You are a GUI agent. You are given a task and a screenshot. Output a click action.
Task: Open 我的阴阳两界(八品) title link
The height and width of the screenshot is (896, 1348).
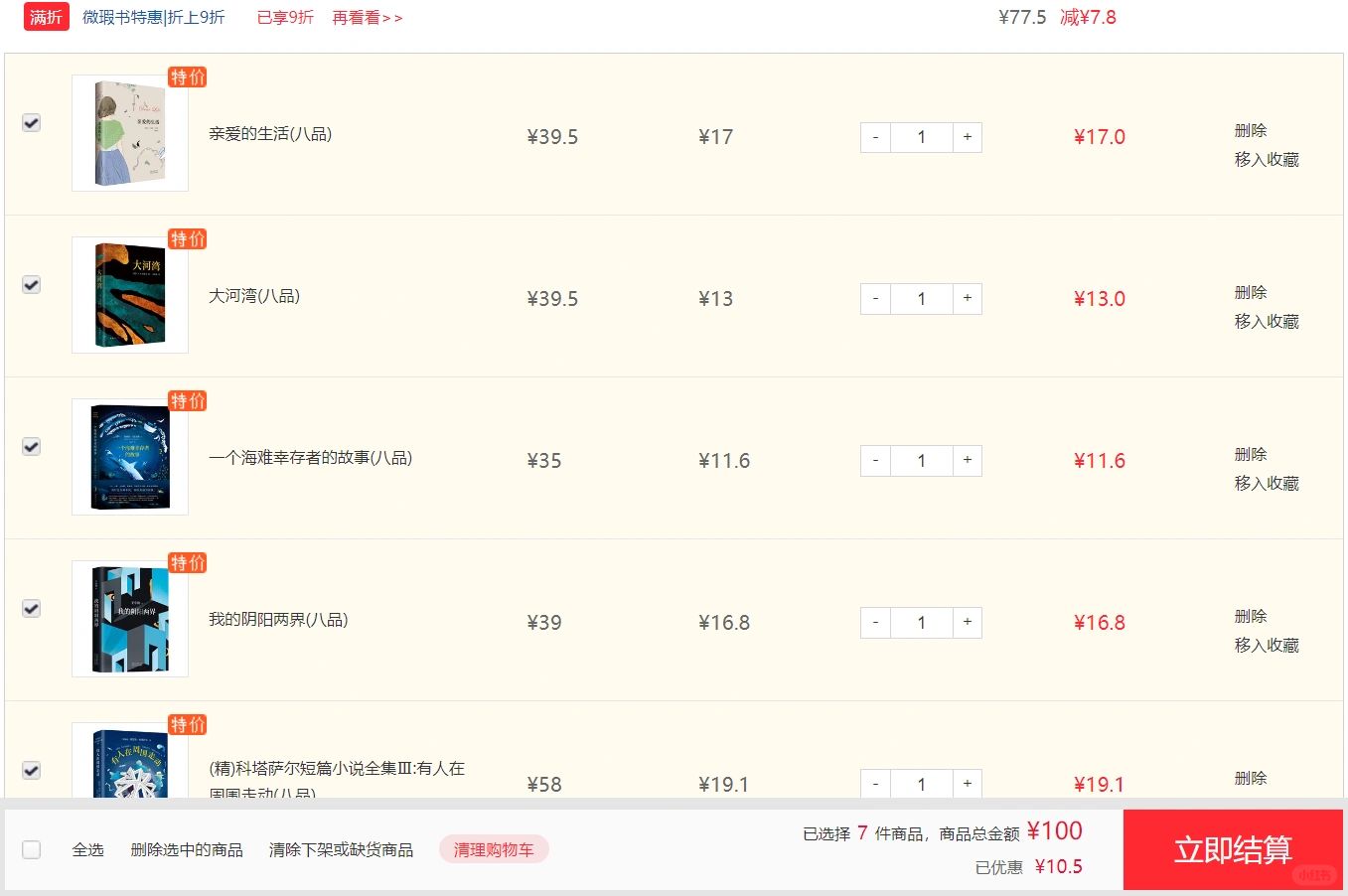(x=278, y=620)
